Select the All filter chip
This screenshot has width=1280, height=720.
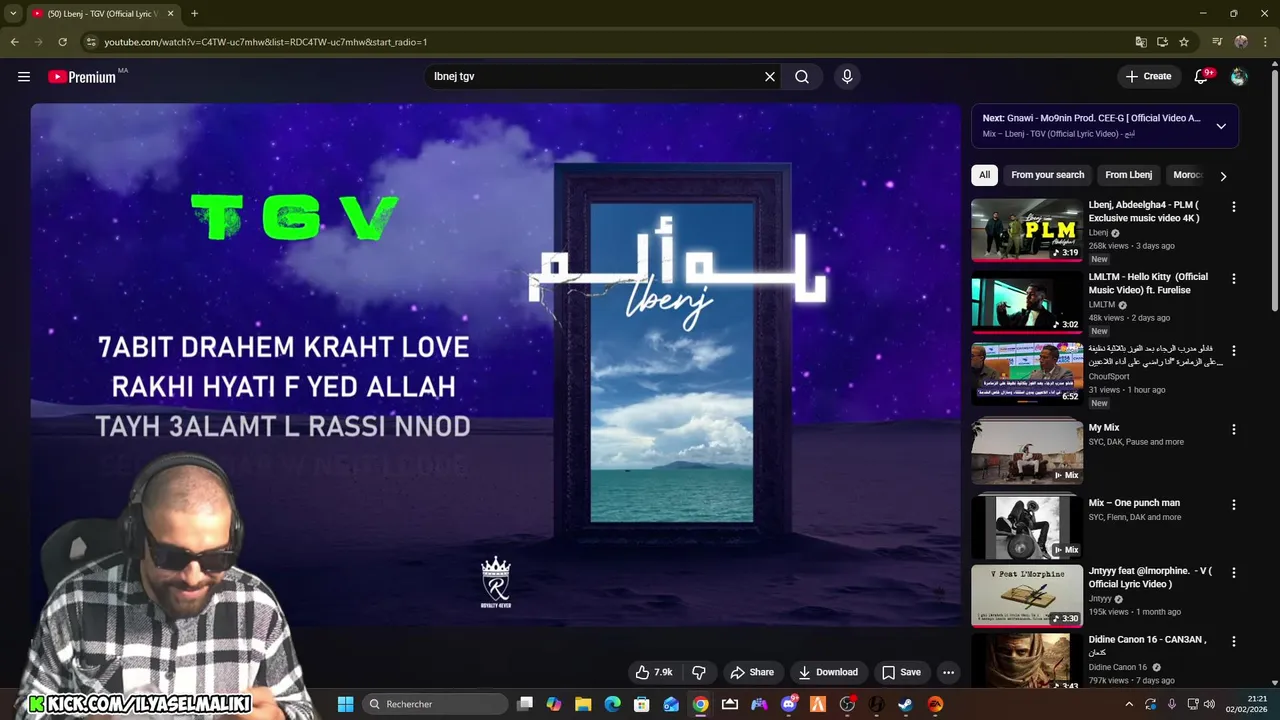(x=984, y=175)
